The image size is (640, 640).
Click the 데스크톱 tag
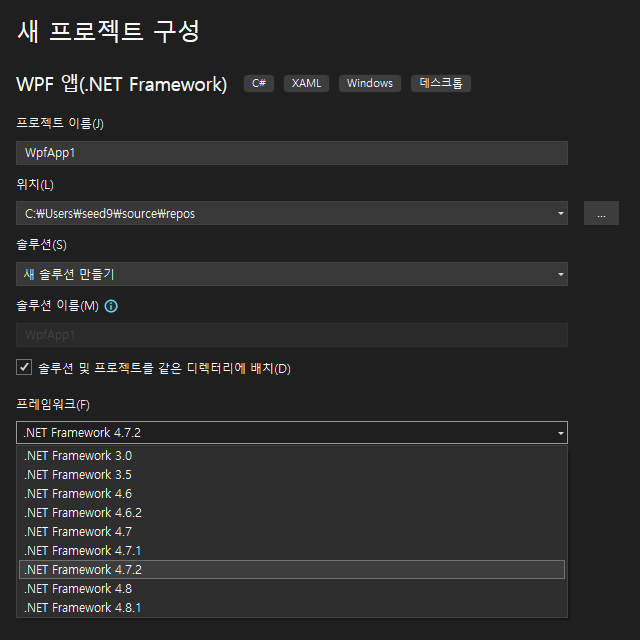(x=441, y=83)
